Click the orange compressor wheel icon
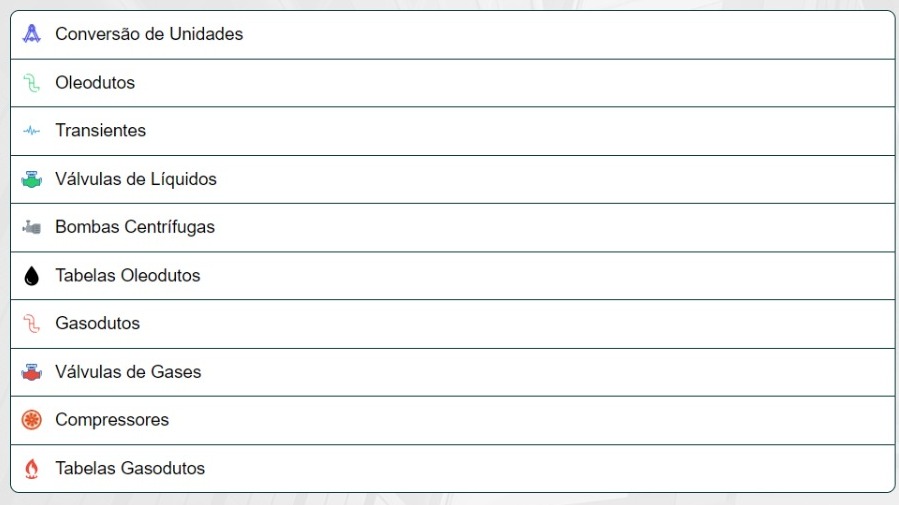This screenshot has height=505, width=899. [x=32, y=420]
